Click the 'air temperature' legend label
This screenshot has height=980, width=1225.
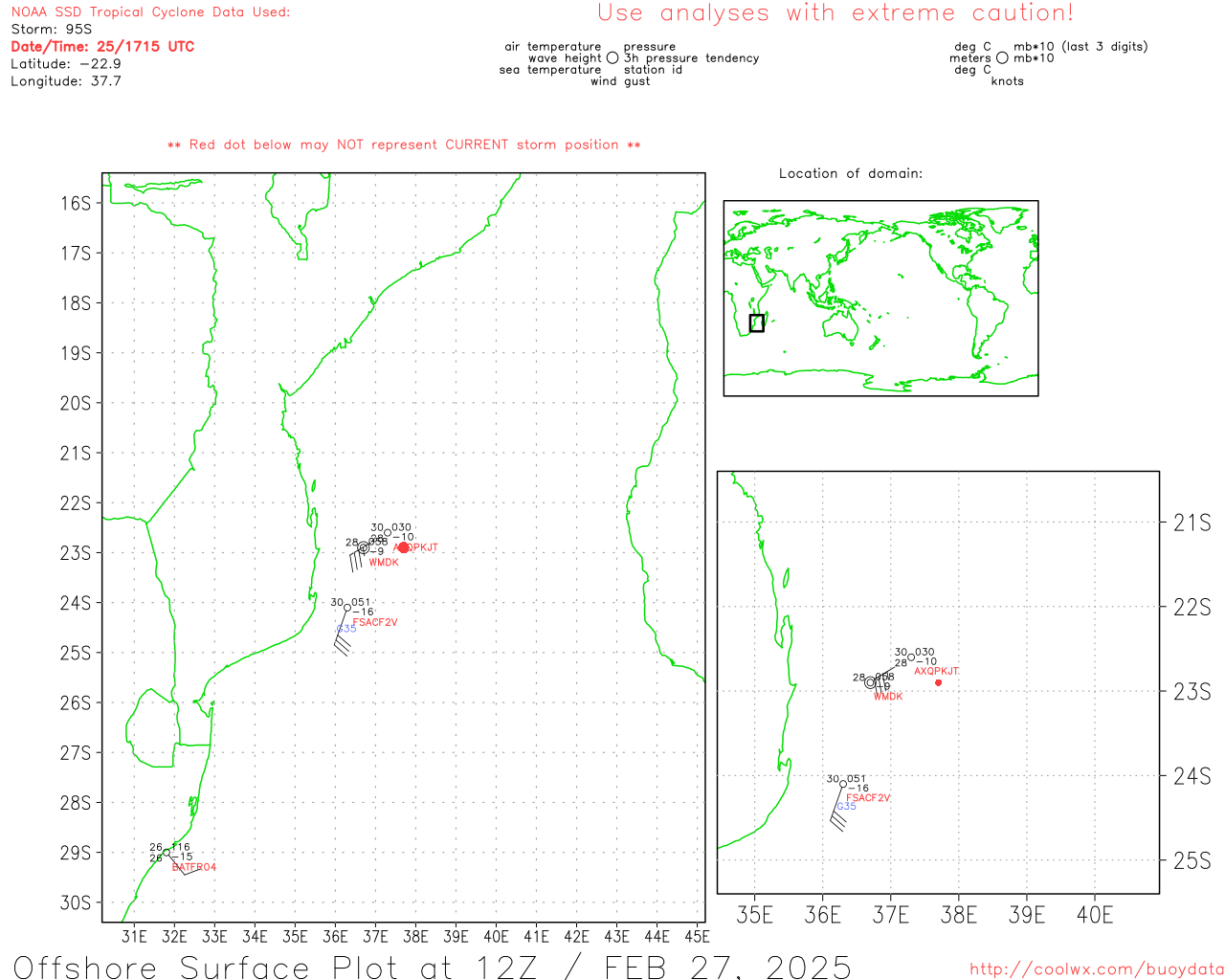(x=553, y=47)
